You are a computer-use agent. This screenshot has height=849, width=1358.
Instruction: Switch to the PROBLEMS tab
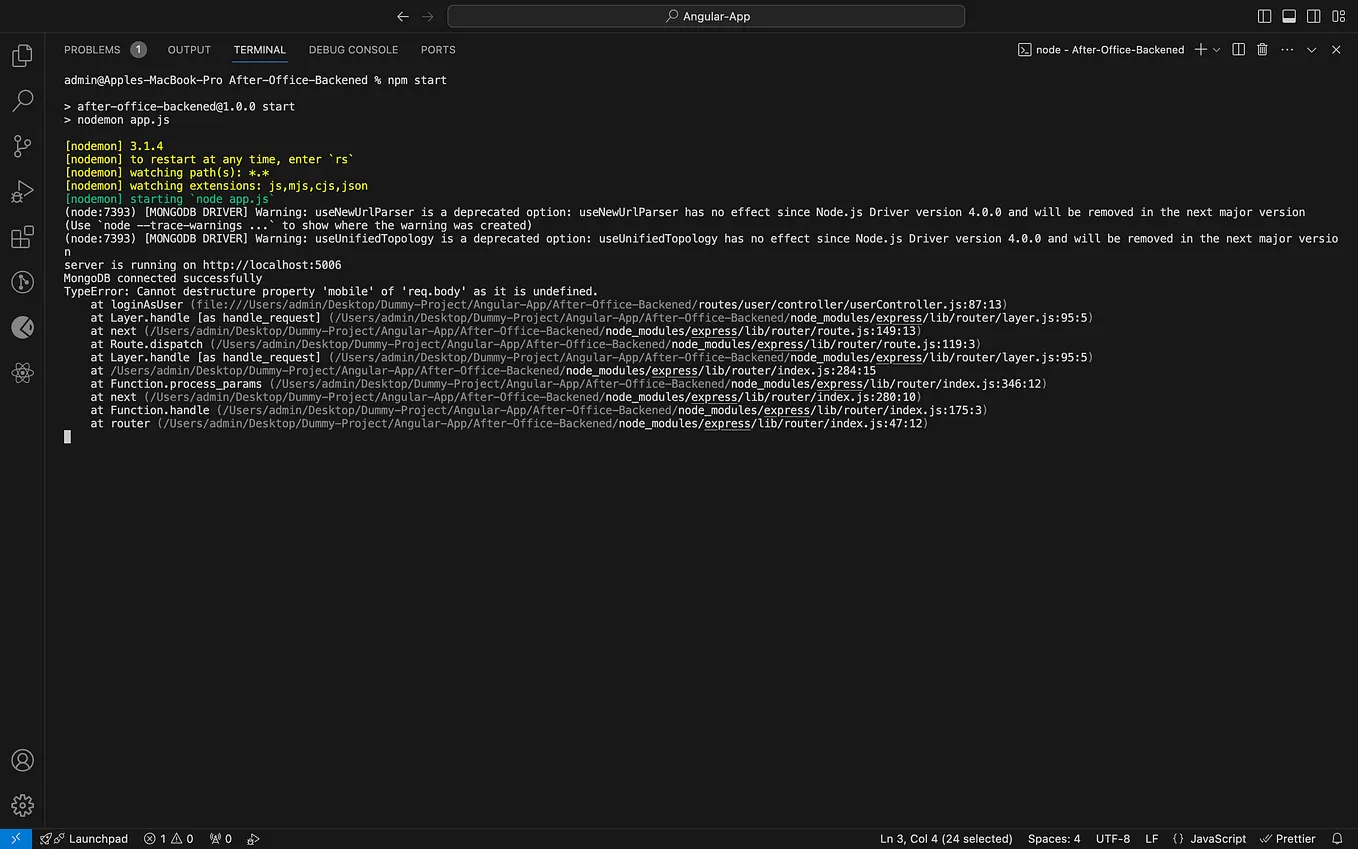pos(95,49)
